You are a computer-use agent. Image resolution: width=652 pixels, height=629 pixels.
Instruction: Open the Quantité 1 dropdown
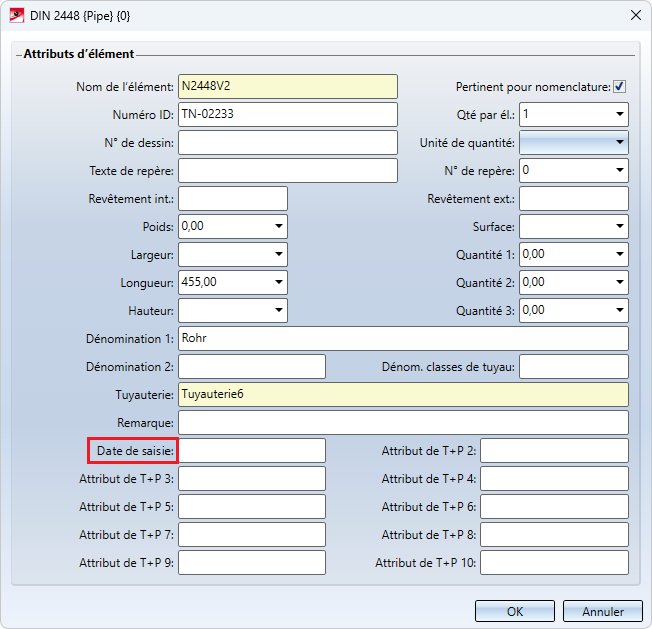(619, 255)
